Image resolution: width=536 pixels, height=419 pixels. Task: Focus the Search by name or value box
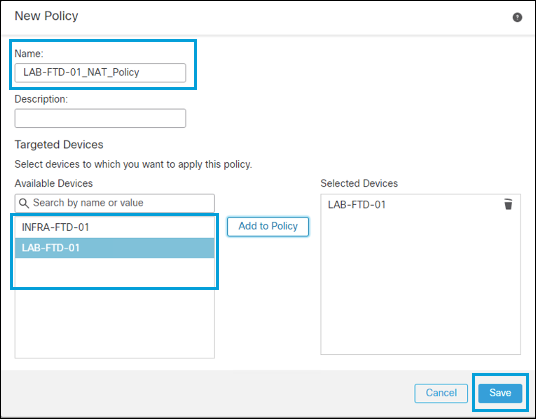pos(115,203)
